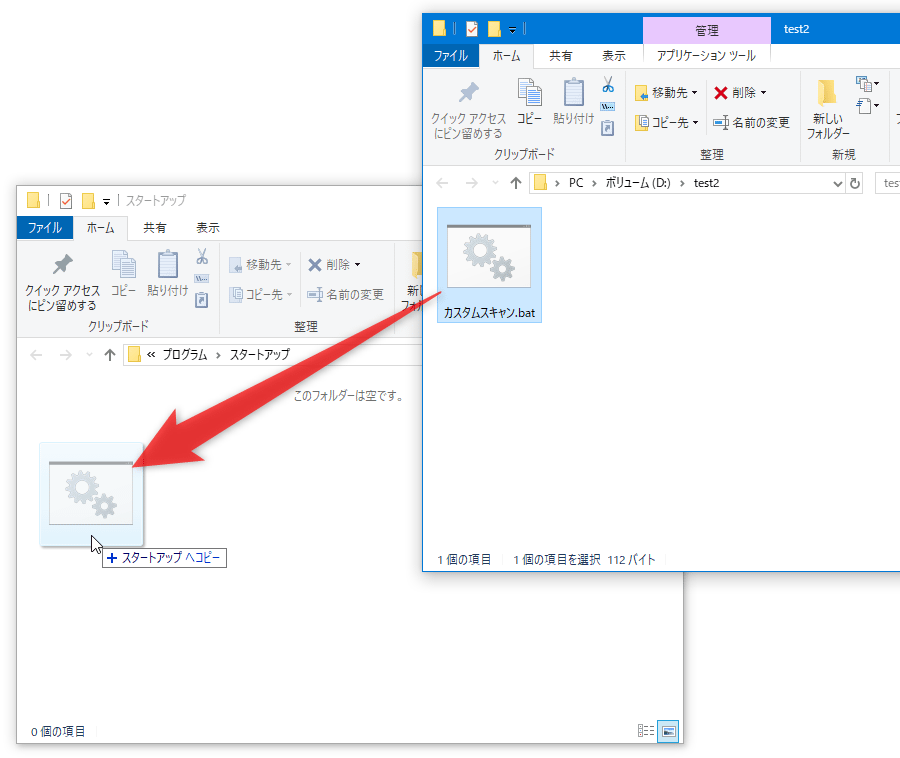The width and height of the screenshot is (900, 758).
Task: Click Copy icon in Startup window ribbon
Action: pos(123,274)
